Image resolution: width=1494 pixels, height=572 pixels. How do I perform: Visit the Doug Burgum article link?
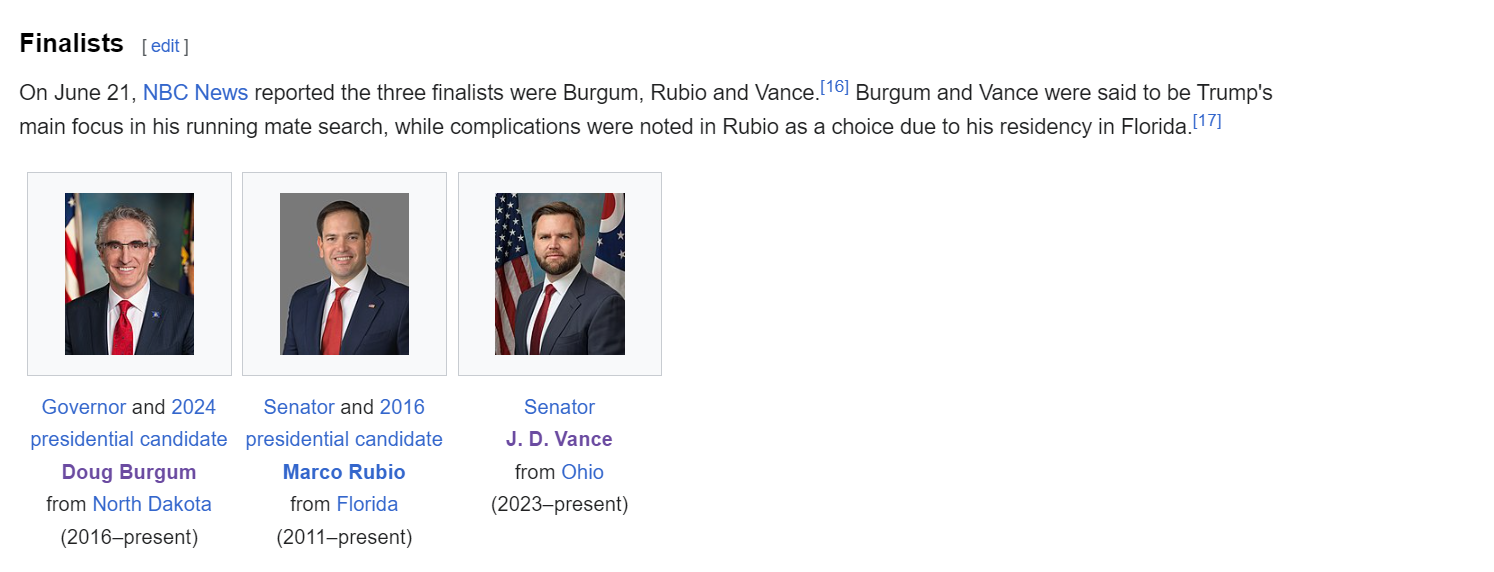[129, 472]
